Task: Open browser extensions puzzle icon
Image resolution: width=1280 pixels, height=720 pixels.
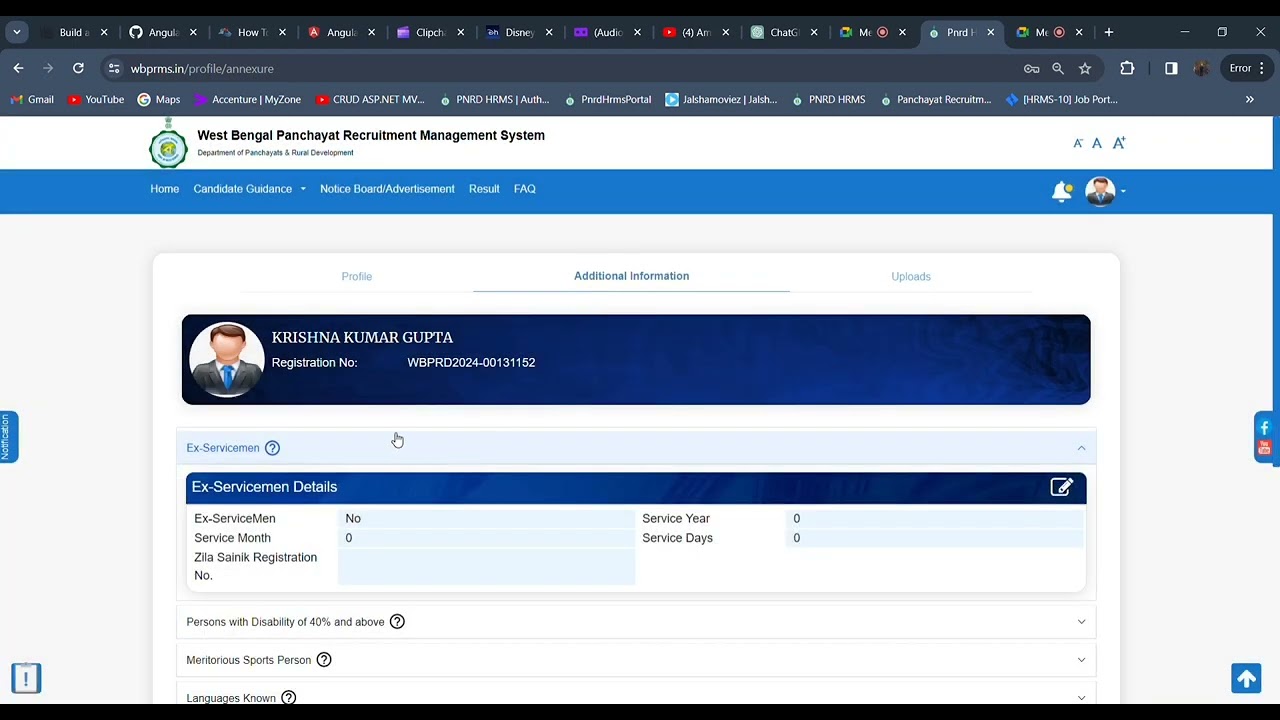Action: point(1127,68)
